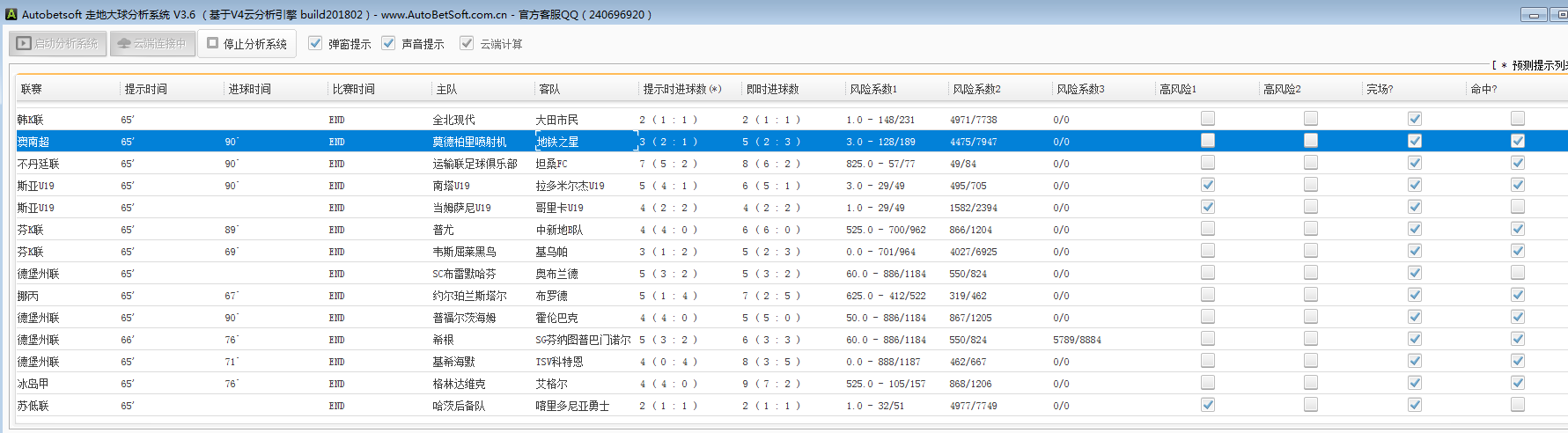Click the play icon on 启动分析系统 button
The height and width of the screenshot is (433, 1568).
pyautogui.click(x=24, y=43)
